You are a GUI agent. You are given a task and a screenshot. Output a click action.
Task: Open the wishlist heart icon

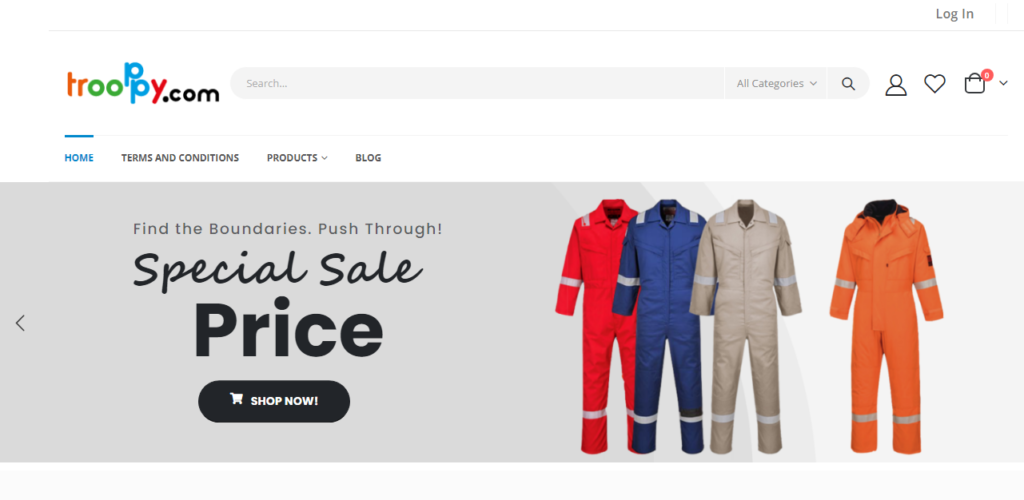[x=935, y=84]
